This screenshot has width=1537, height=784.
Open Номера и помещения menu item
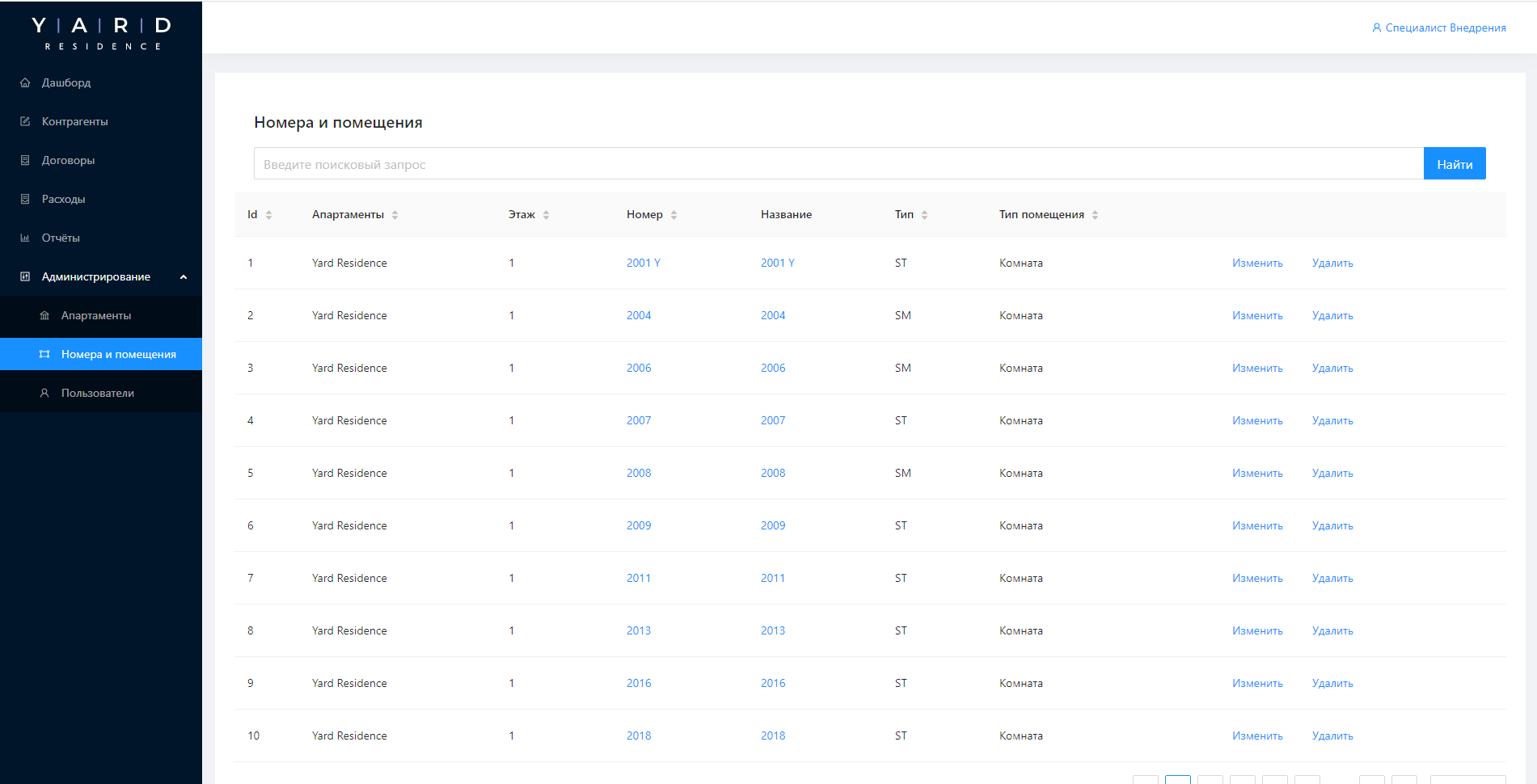point(118,354)
